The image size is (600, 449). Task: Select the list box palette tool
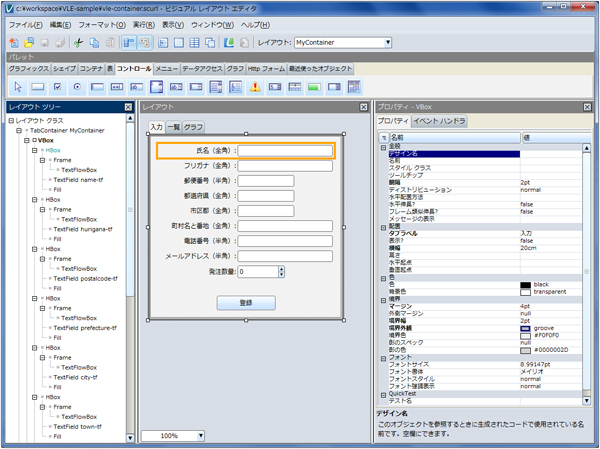coord(216,87)
